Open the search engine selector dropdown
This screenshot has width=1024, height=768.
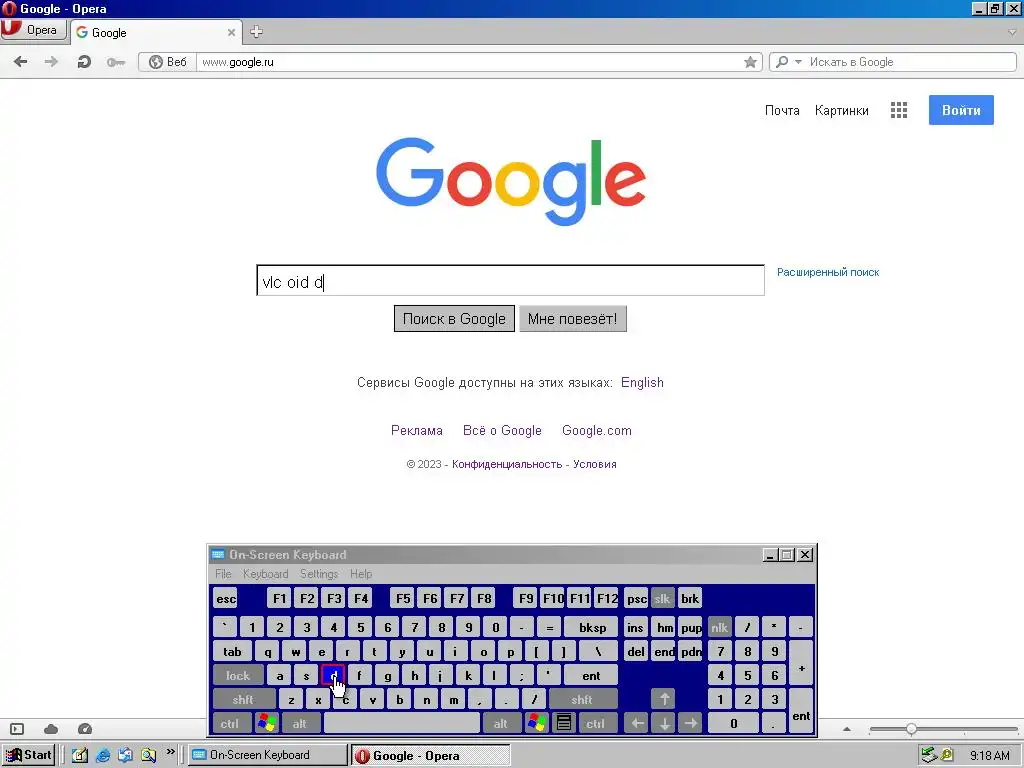tap(788, 62)
